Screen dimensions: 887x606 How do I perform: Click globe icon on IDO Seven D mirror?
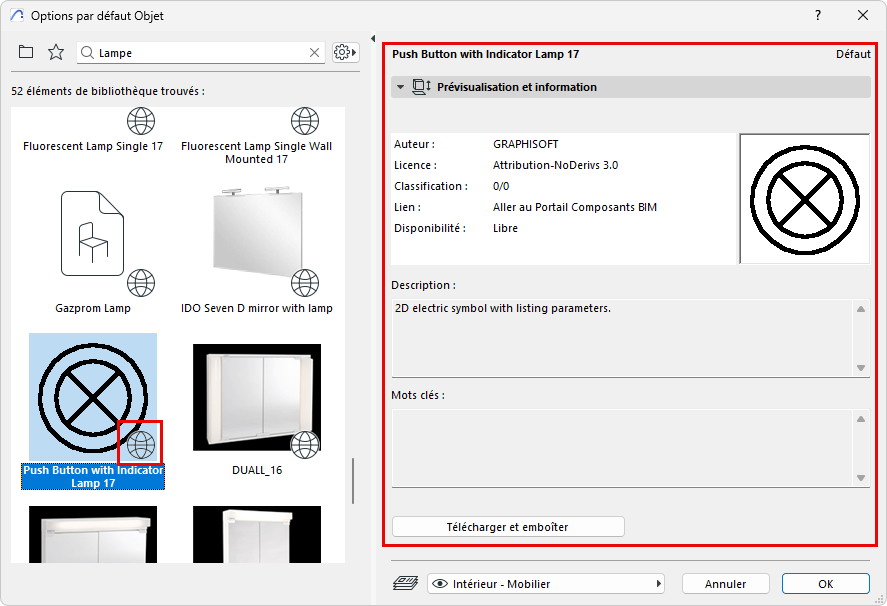[x=305, y=283]
